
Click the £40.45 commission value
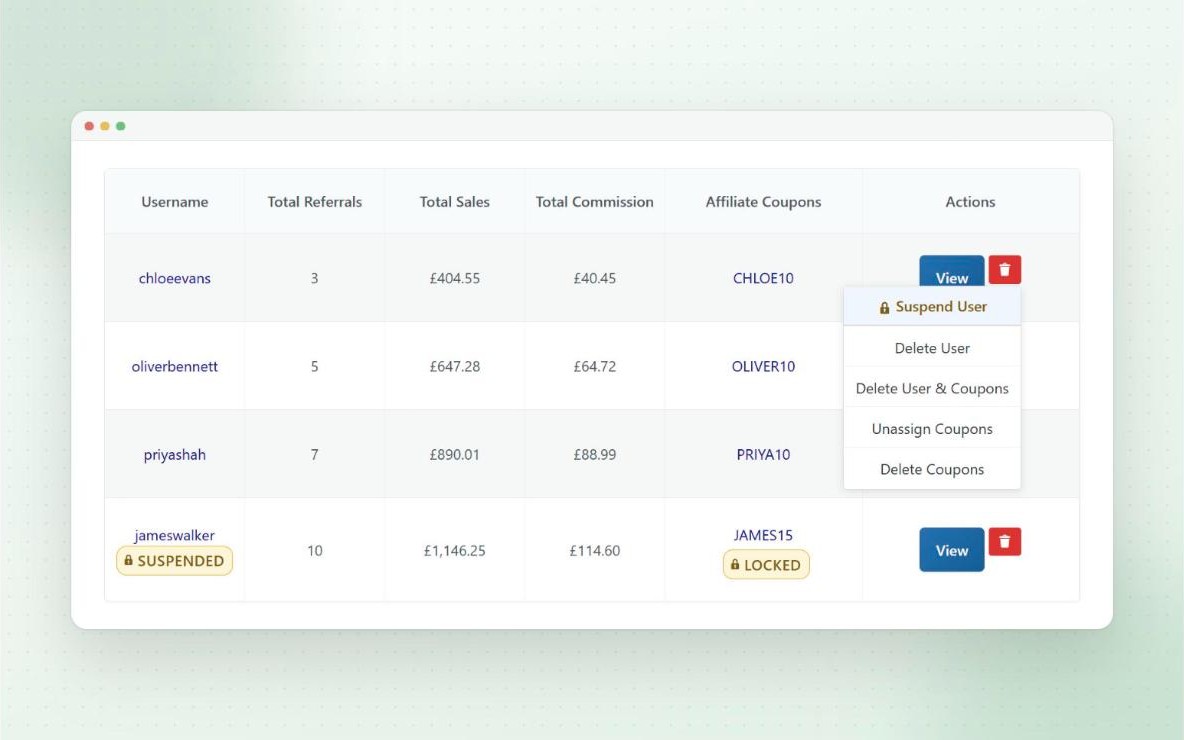tap(594, 278)
